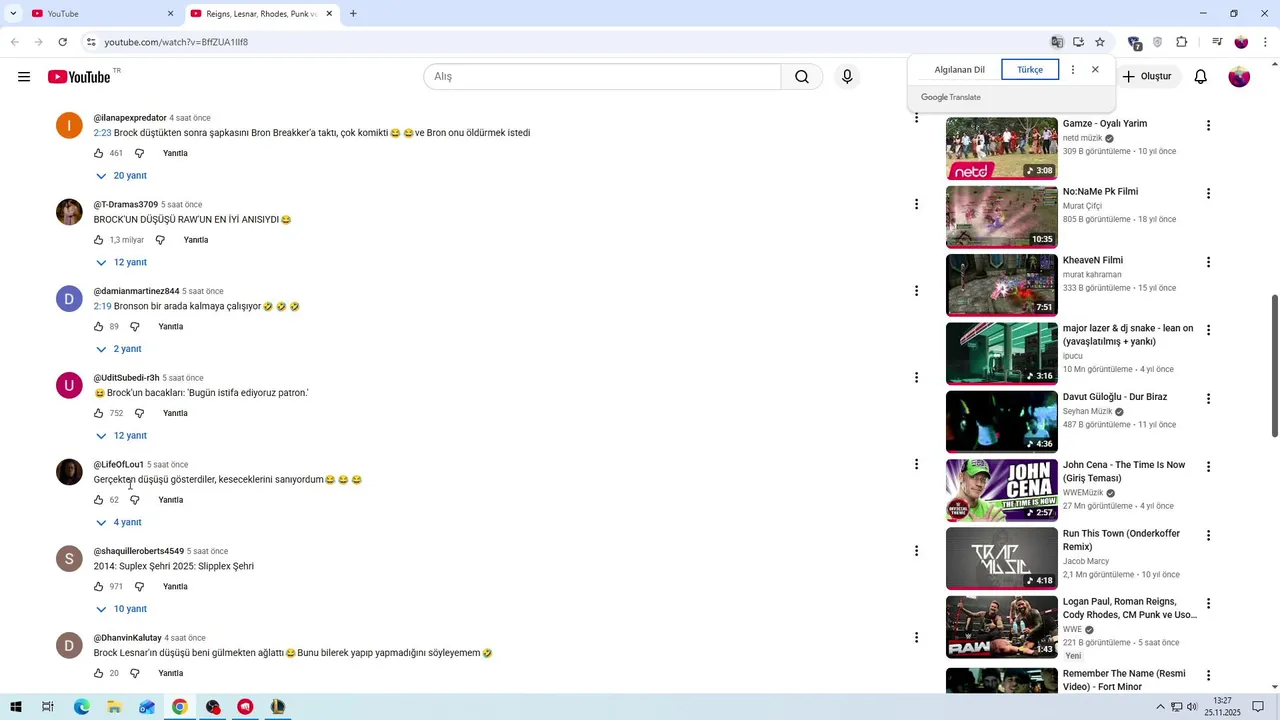Viewport: 1280px width, 720px height.
Task: Click the YouTube search field Alış
Action: (602, 77)
